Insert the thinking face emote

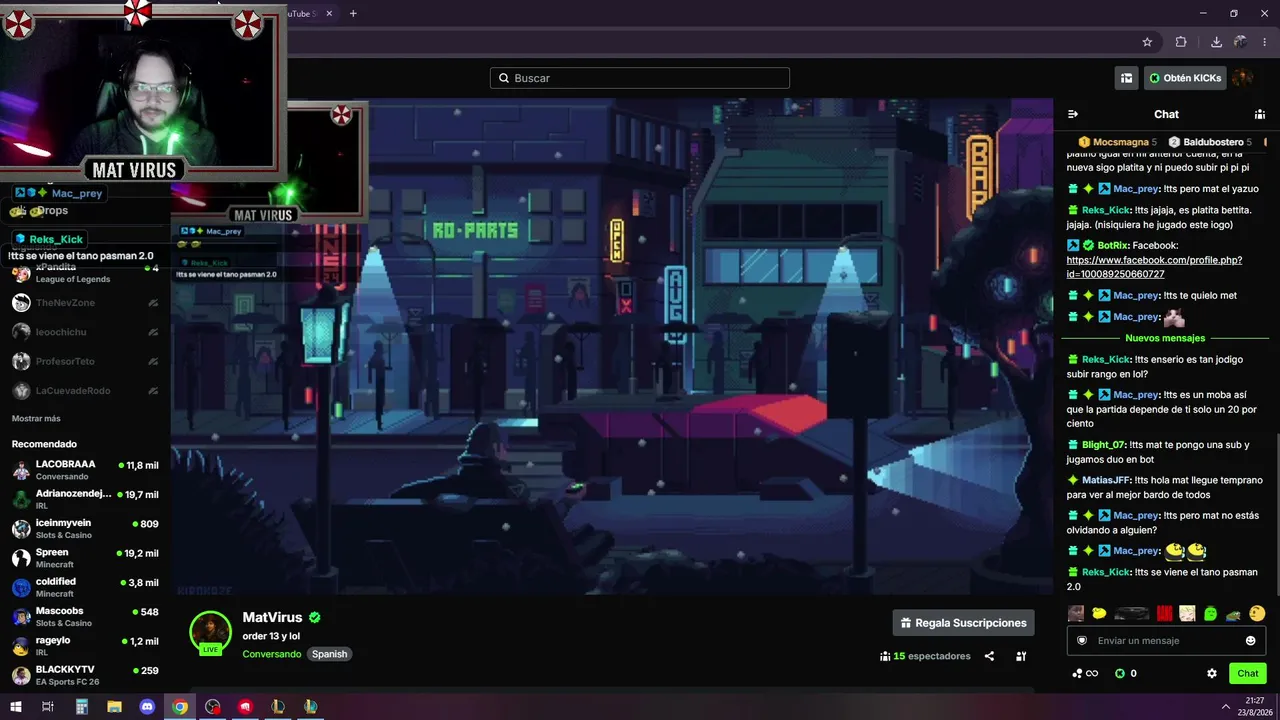click(1257, 613)
